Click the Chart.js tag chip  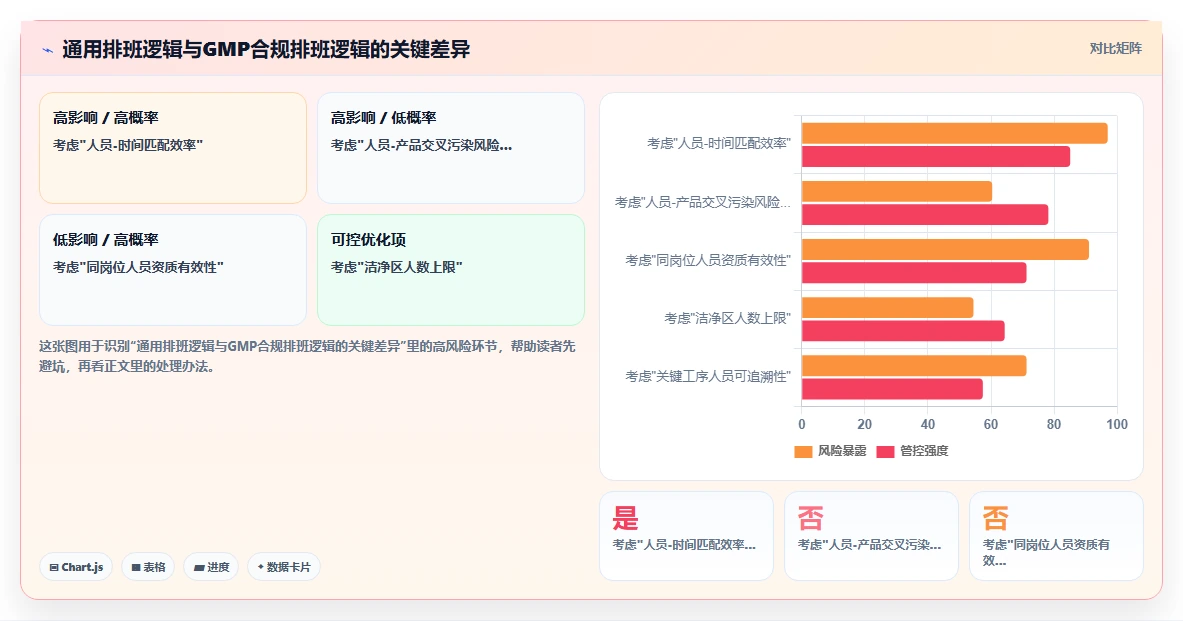point(76,567)
